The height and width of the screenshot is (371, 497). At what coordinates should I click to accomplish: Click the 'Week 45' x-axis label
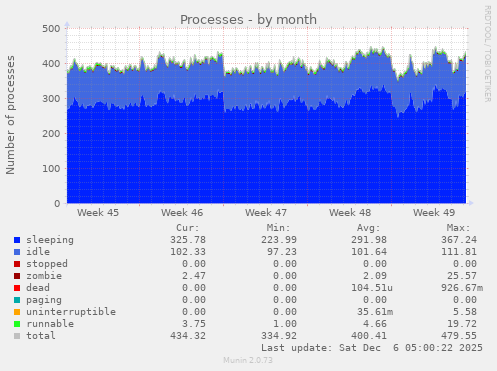coord(98,213)
